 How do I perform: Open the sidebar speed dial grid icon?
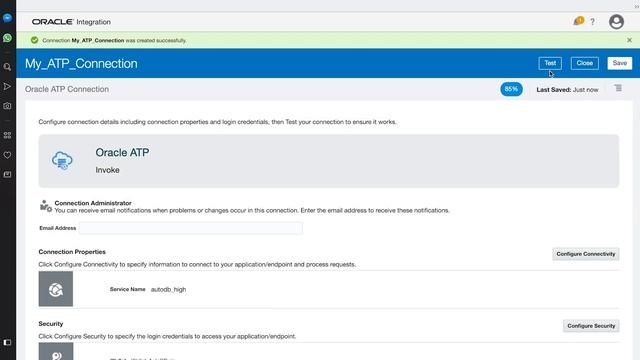(7, 135)
